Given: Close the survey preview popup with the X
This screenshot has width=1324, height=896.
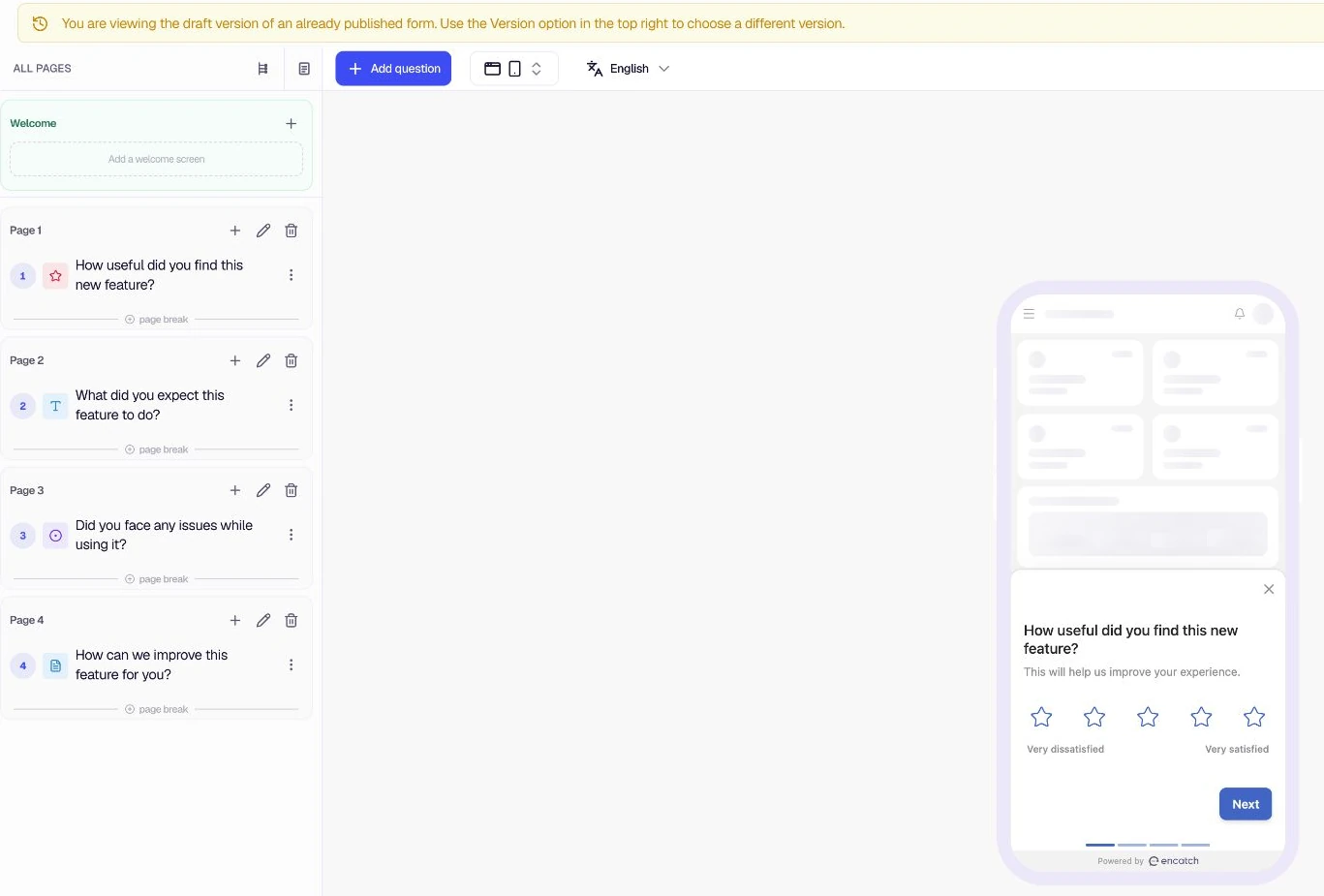Looking at the screenshot, I should click(x=1269, y=589).
